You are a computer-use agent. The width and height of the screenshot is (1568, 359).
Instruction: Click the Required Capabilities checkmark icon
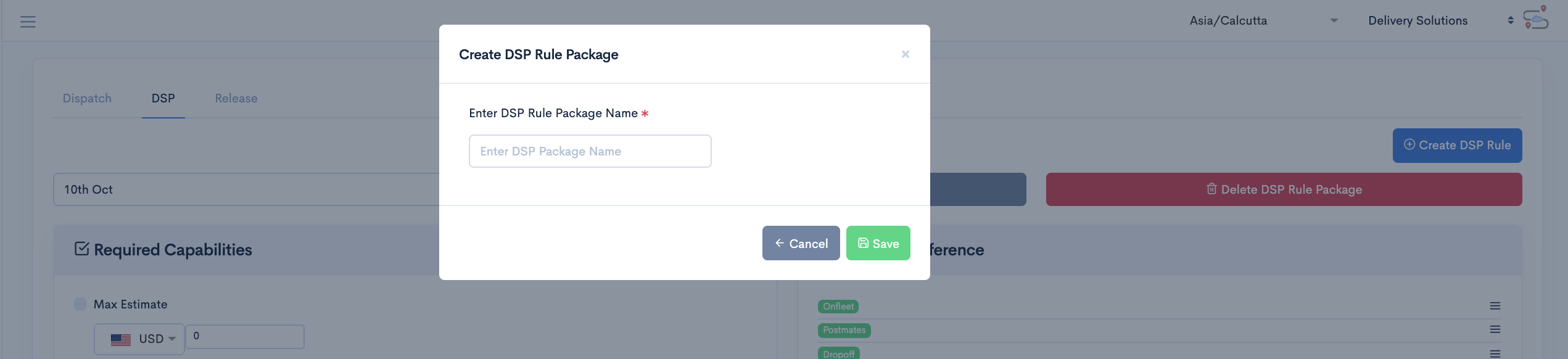coord(81,249)
